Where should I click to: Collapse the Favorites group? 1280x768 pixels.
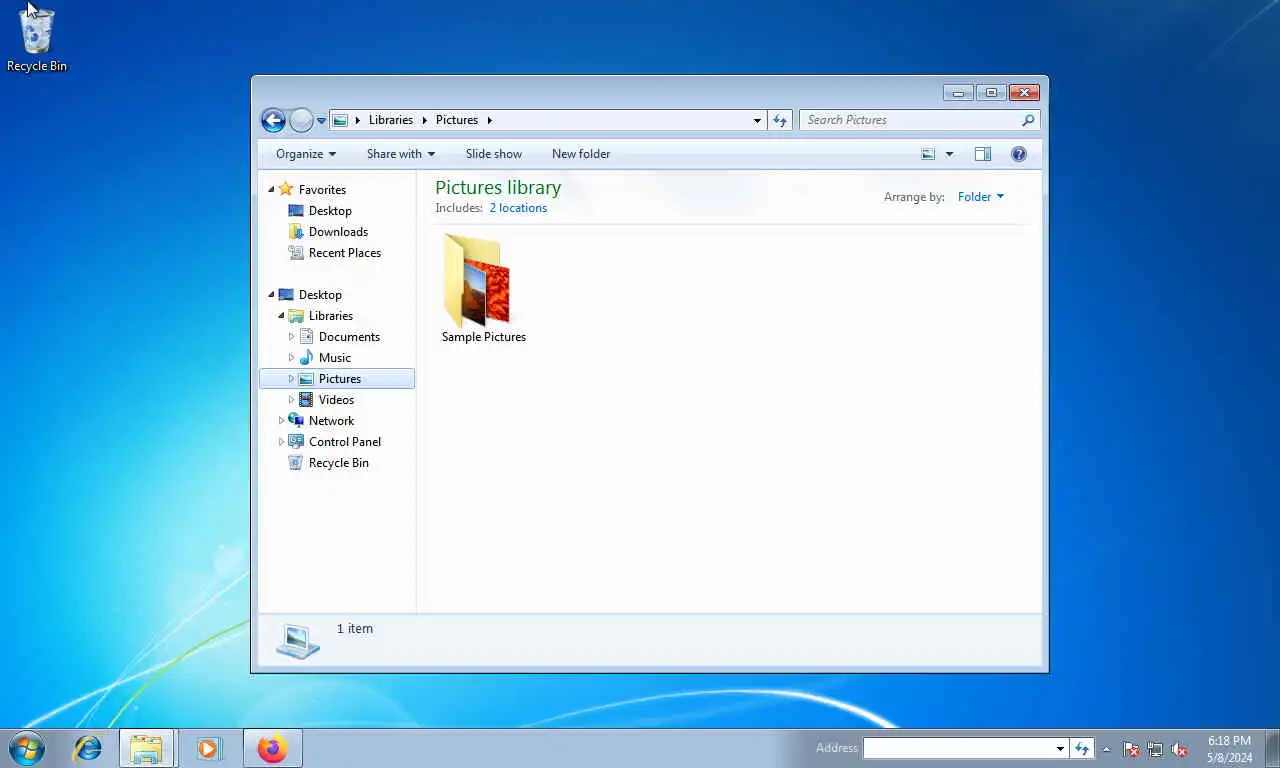click(271, 190)
